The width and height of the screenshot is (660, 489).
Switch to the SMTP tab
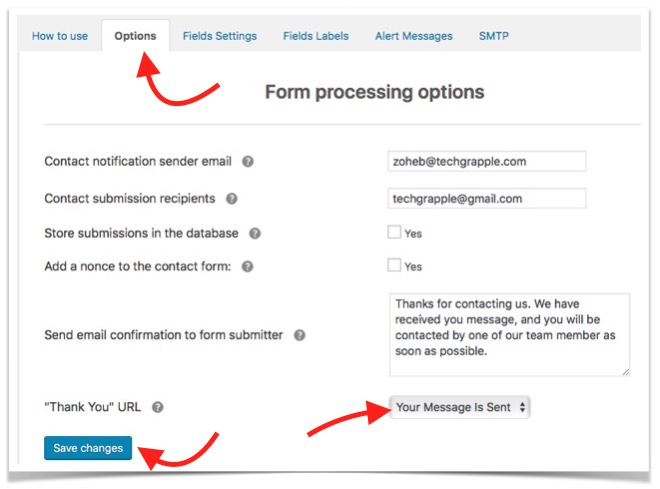[494, 36]
